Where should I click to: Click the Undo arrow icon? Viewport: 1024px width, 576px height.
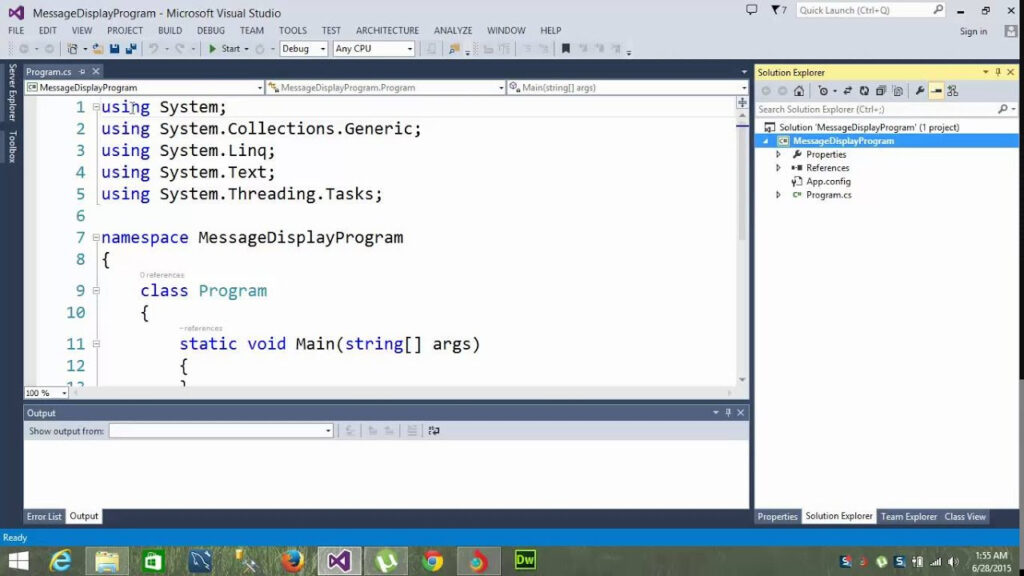click(153, 49)
